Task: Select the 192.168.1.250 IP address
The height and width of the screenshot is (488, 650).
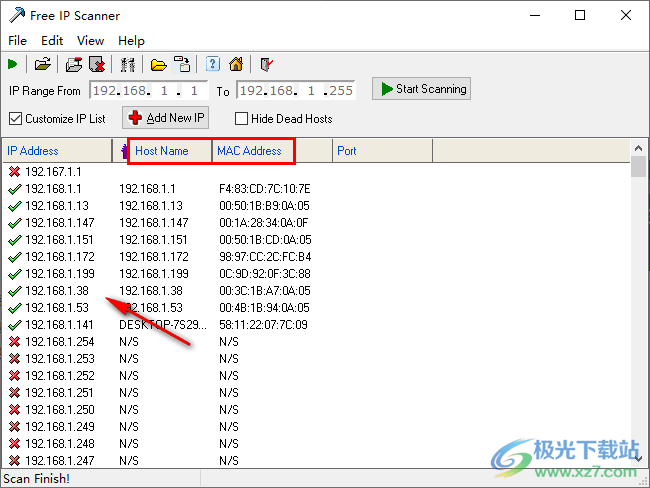Action: click(x=60, y=410)
